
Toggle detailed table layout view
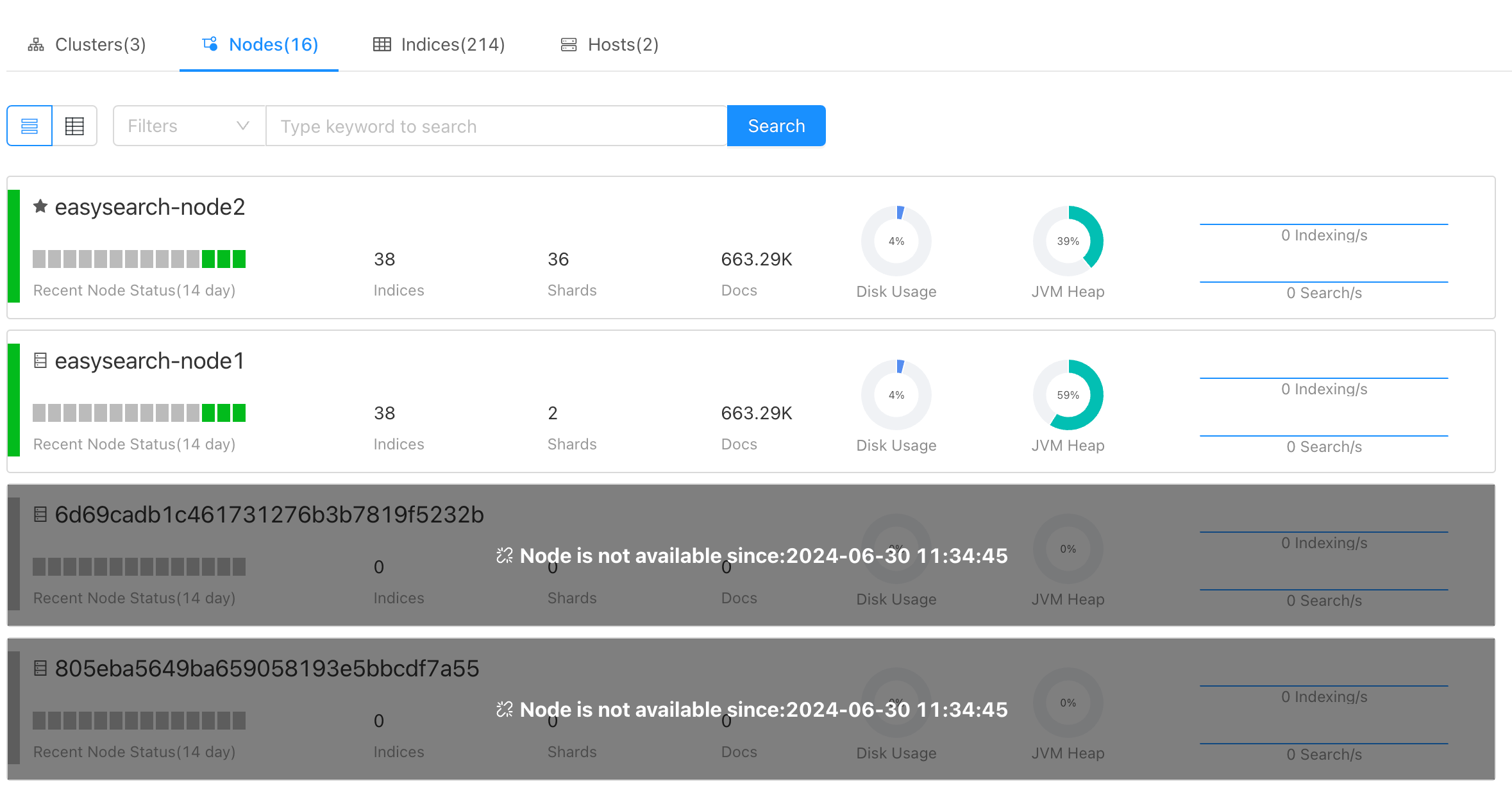click(74, 126)
